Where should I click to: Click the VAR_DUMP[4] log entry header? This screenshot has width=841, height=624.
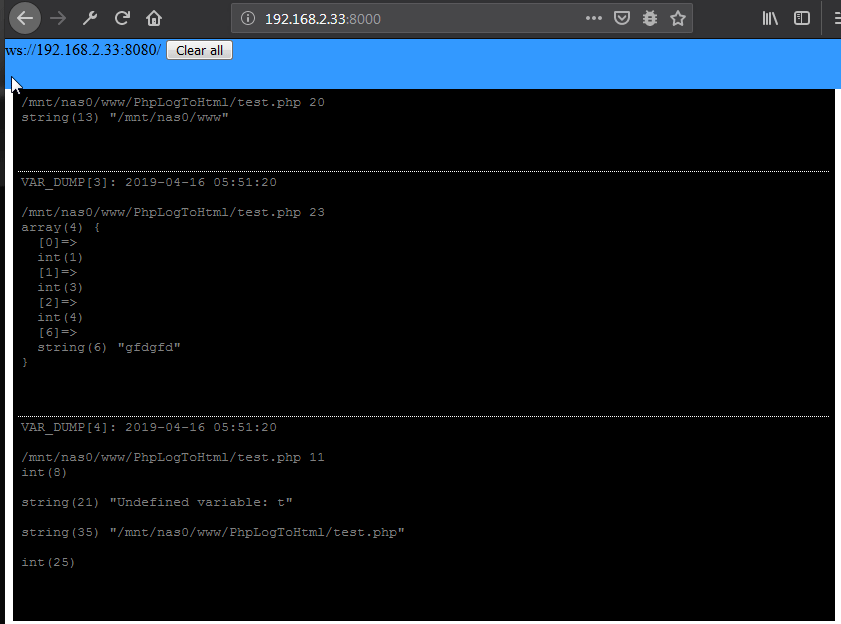(x=148, y=427)
